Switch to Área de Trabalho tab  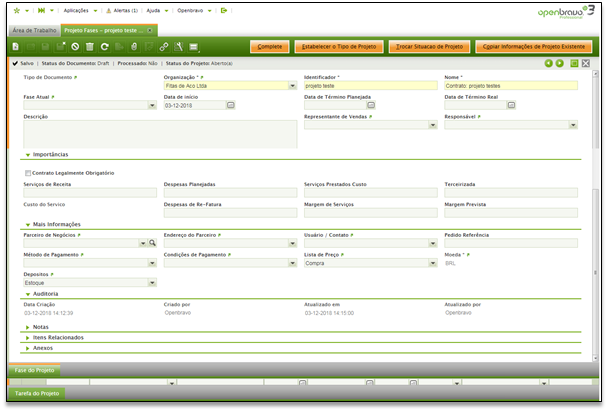[x=32, y=31]
